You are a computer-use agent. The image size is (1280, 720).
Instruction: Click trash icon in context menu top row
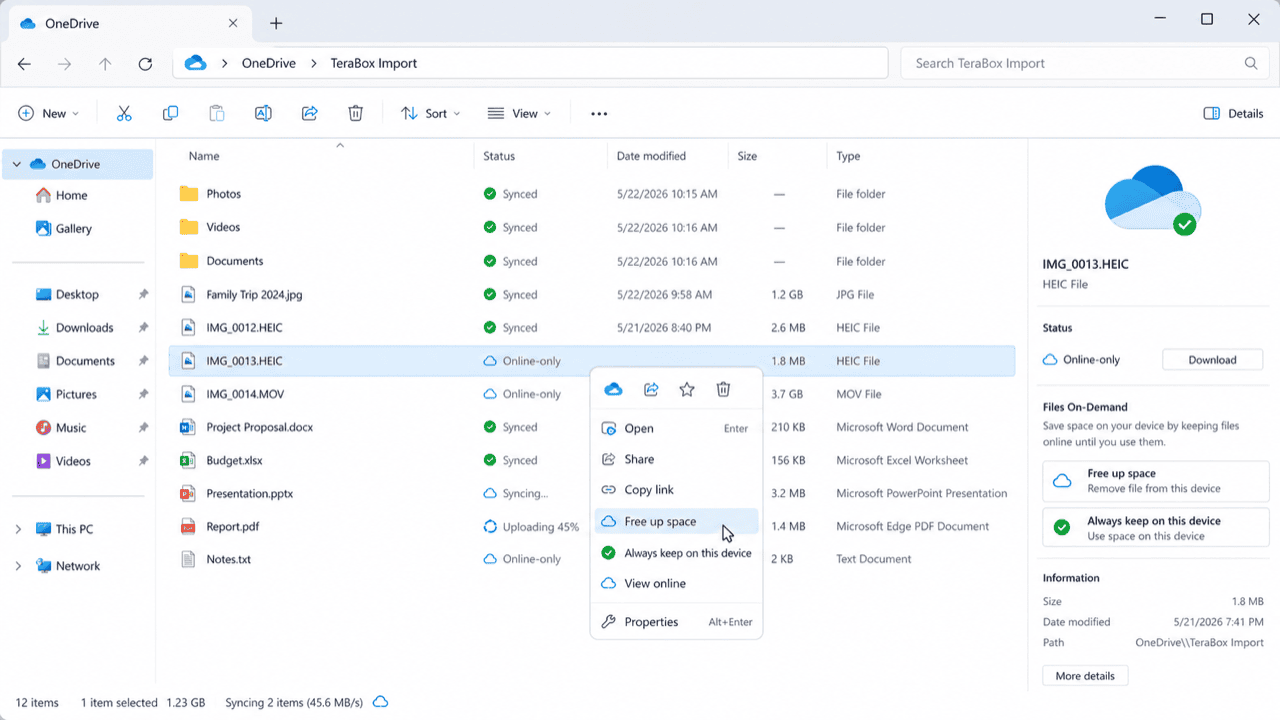pyautogui.click(x=723, y=389)
